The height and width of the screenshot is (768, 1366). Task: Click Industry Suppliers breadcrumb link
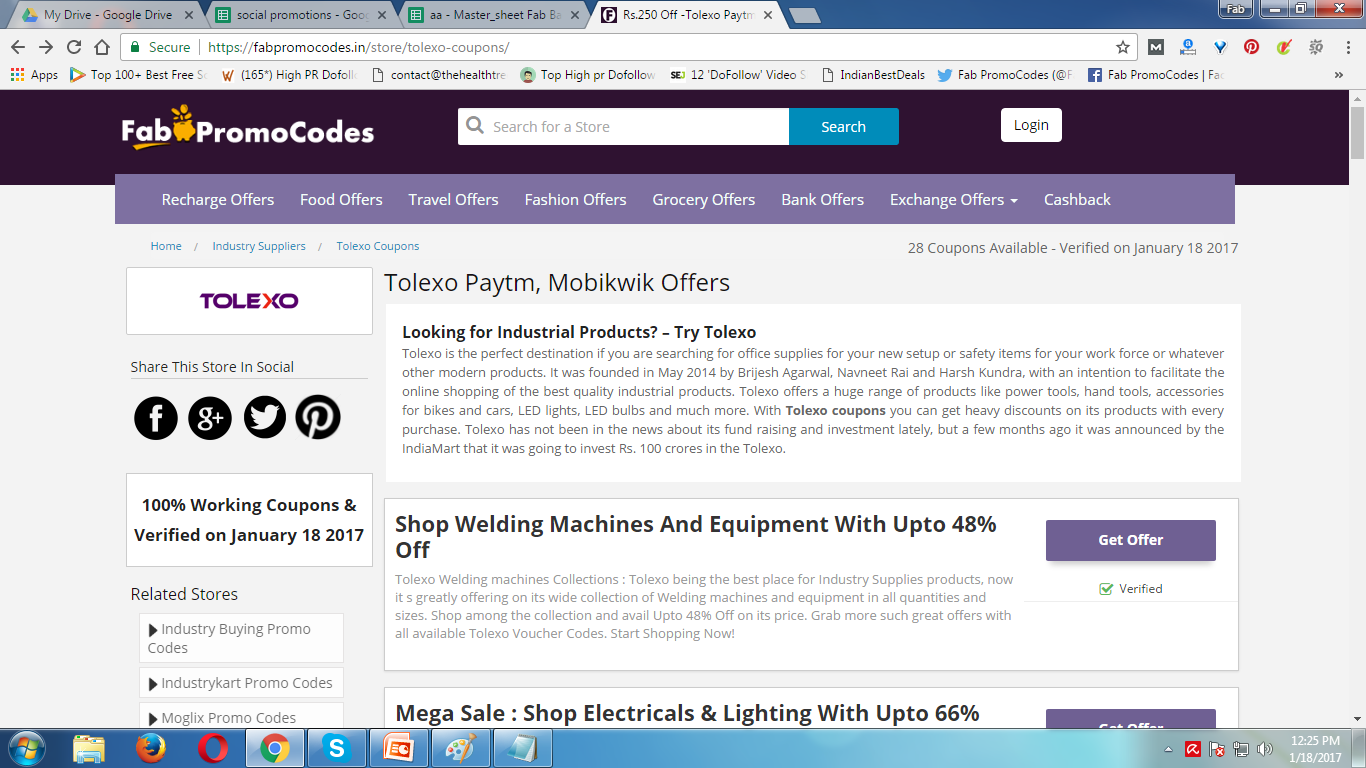[259, 246]
